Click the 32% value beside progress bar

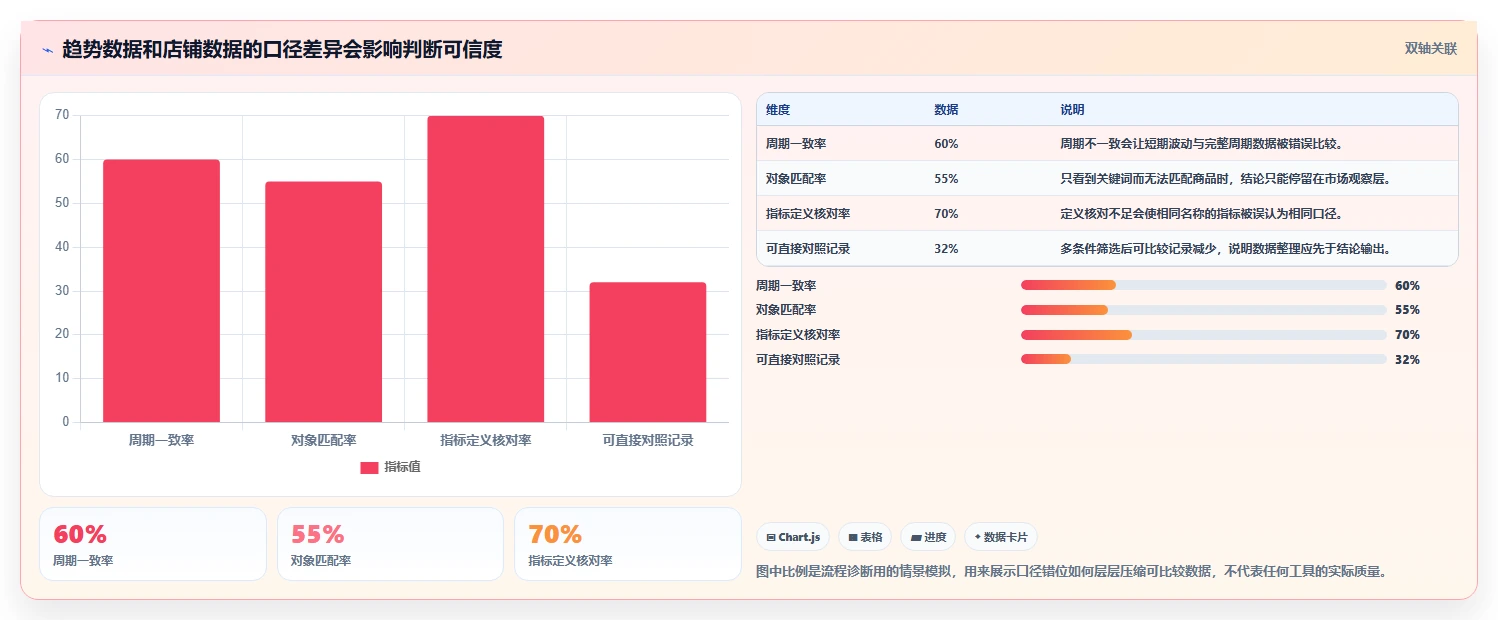1407,360
